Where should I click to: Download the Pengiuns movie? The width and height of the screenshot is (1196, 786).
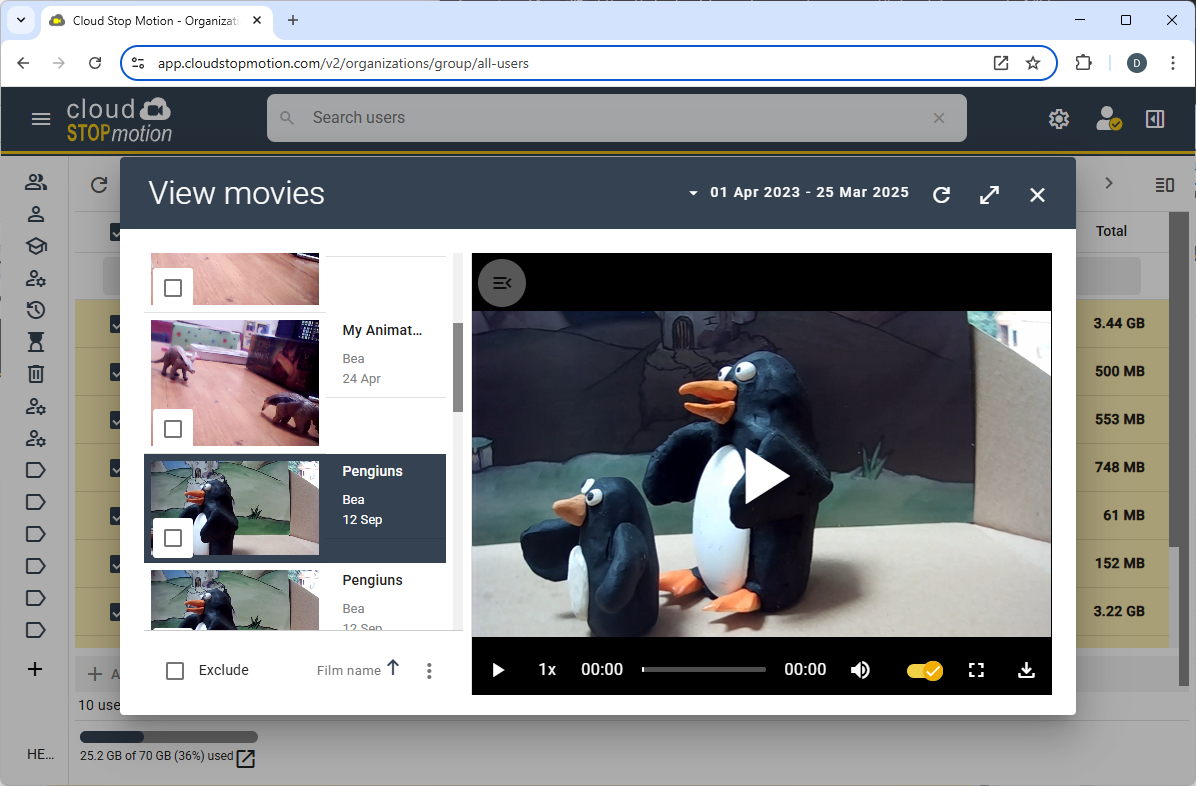click(x=1026, y=670)
